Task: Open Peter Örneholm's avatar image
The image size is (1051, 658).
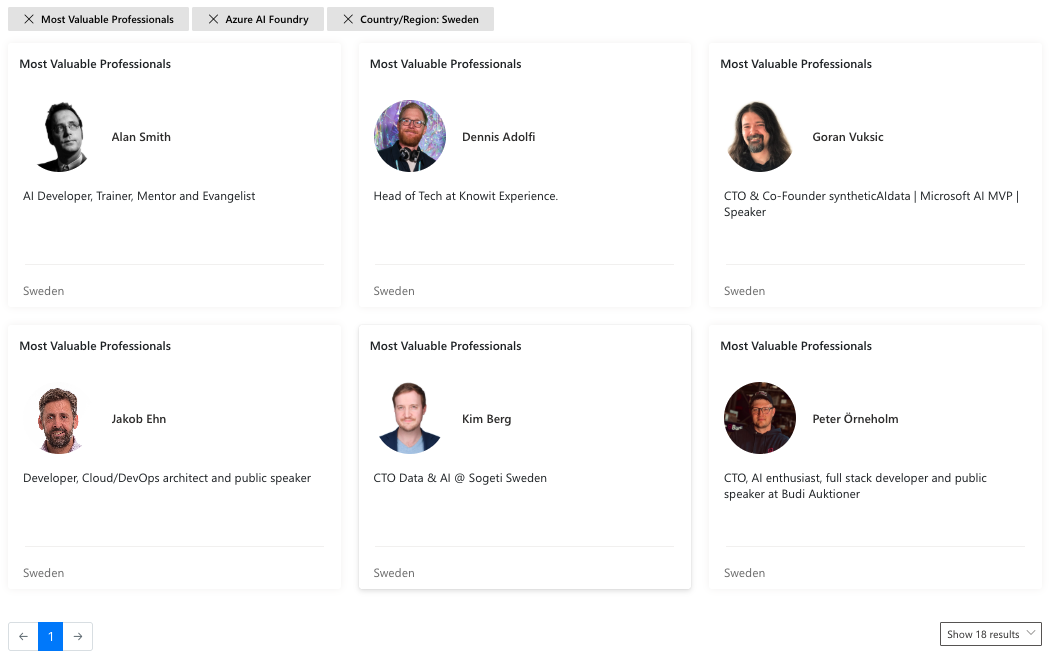Action: click(x=760, y=419)
